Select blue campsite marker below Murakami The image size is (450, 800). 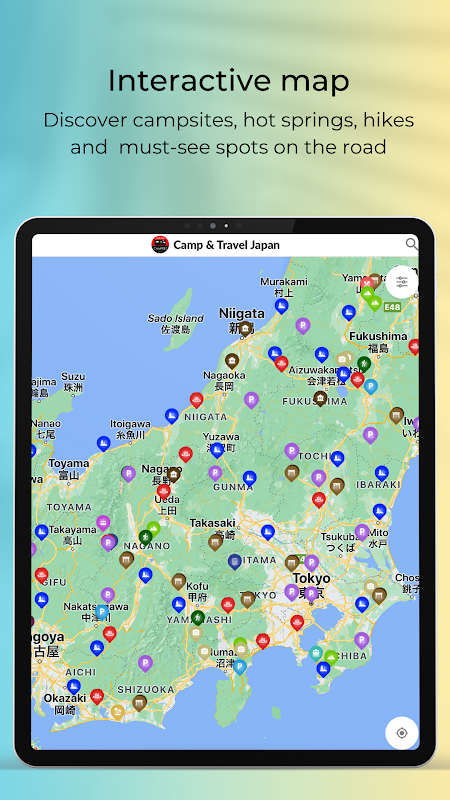point(282,306)
